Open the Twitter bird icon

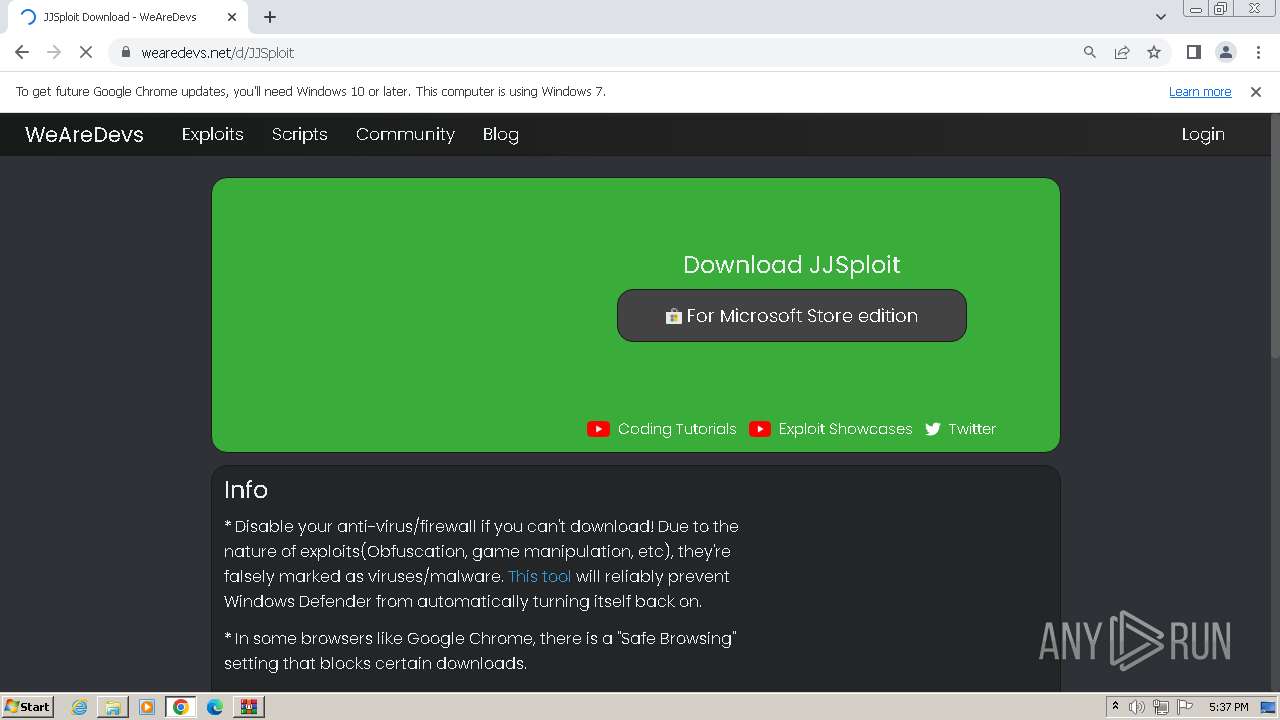pos(933,429)
